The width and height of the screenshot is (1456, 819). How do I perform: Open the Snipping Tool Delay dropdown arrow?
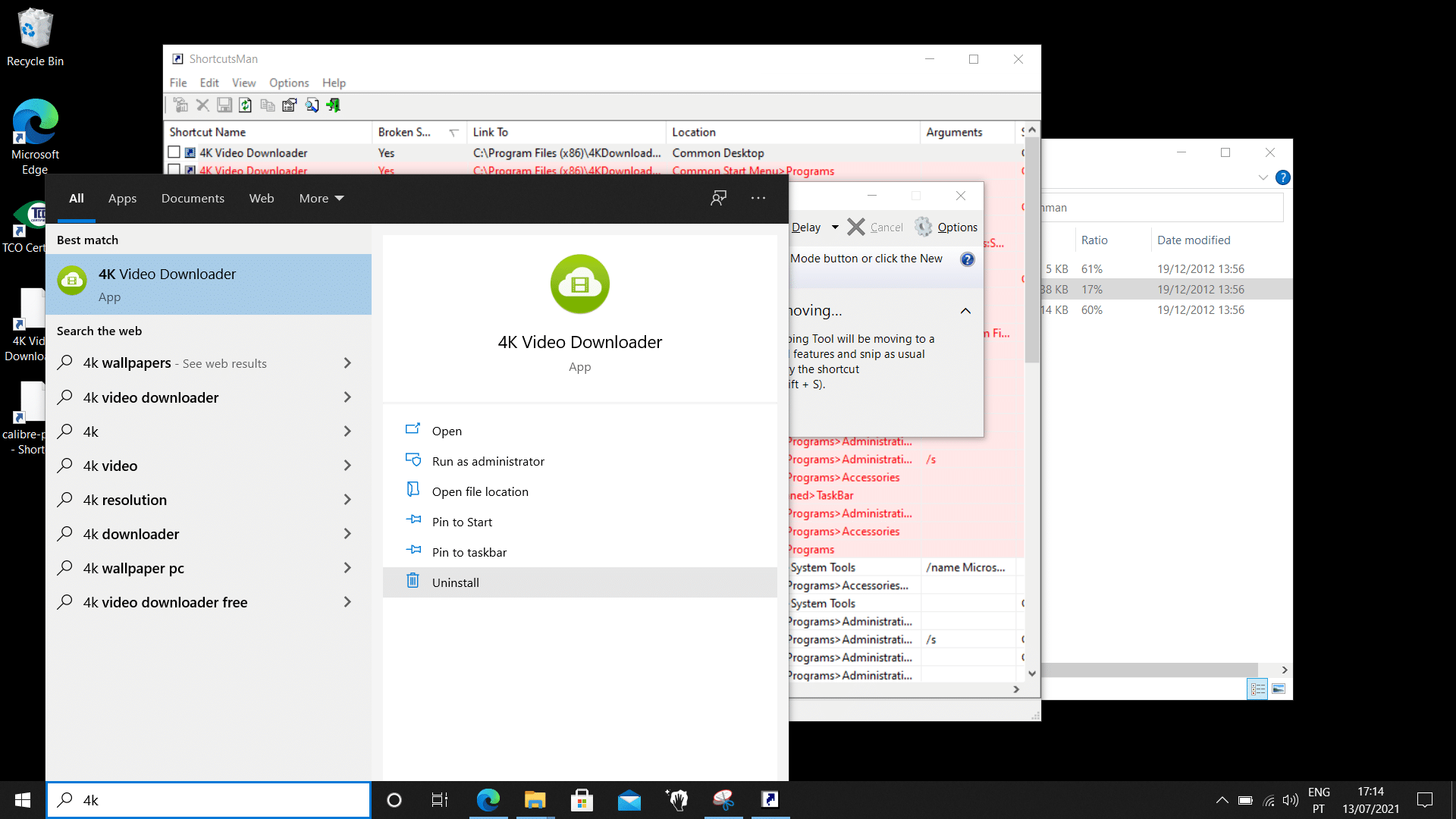[x=835, y=227]
